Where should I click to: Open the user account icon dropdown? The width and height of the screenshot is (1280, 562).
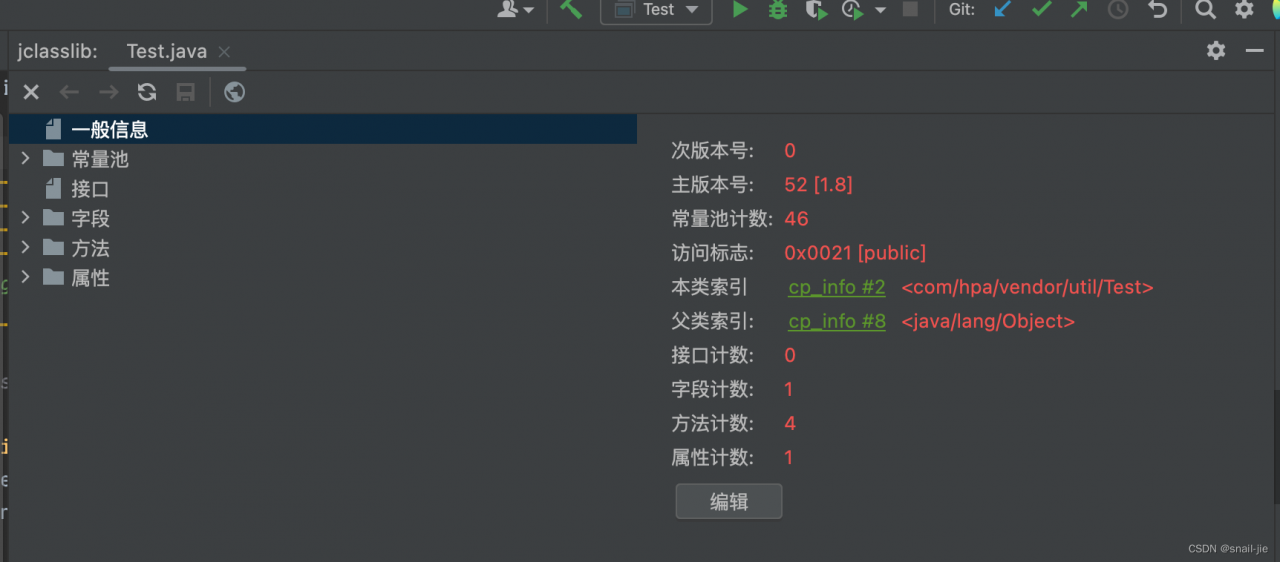[x=516, y=9]
